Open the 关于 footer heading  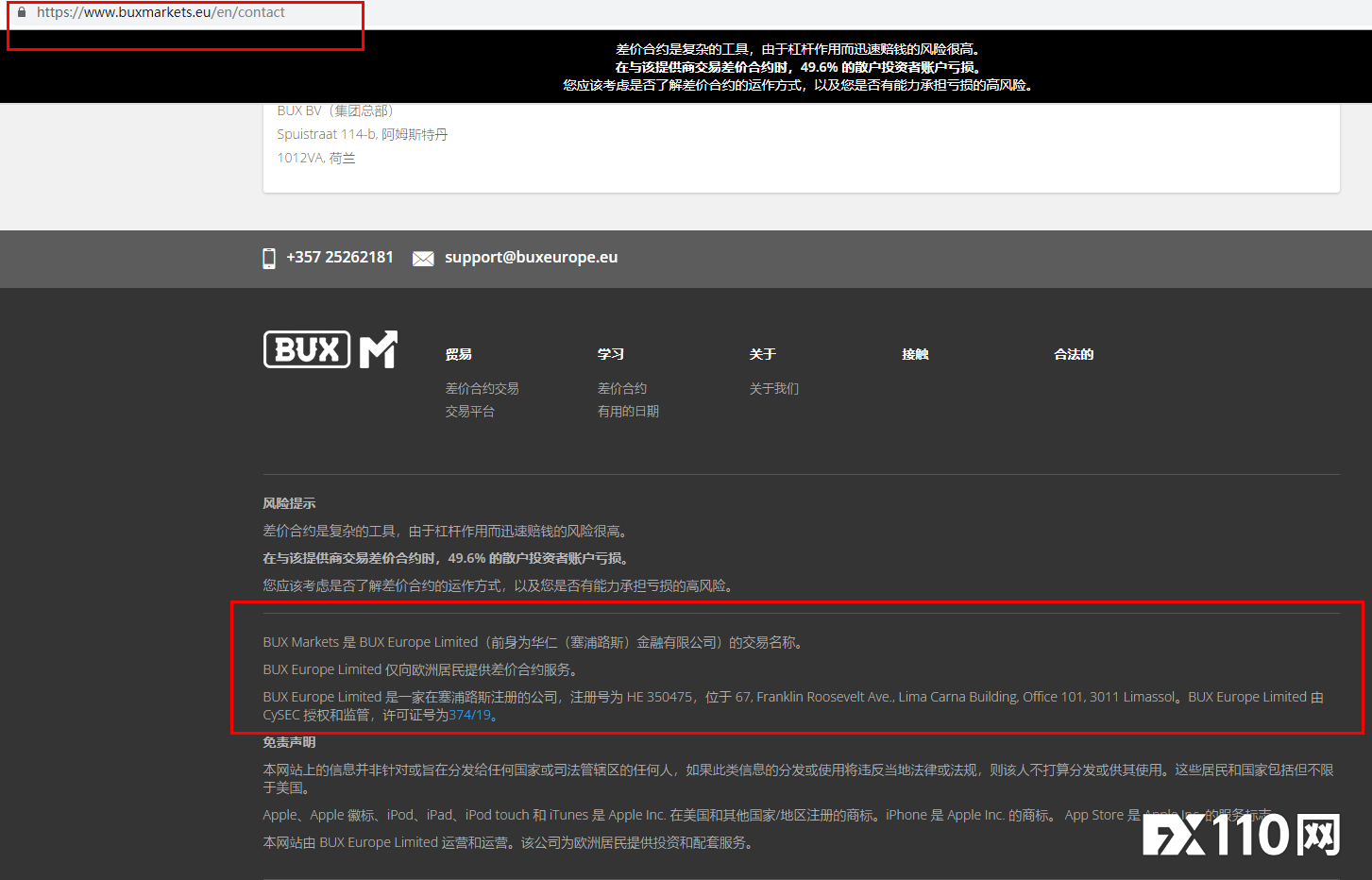pyautogui.click(x=763, y=354)
